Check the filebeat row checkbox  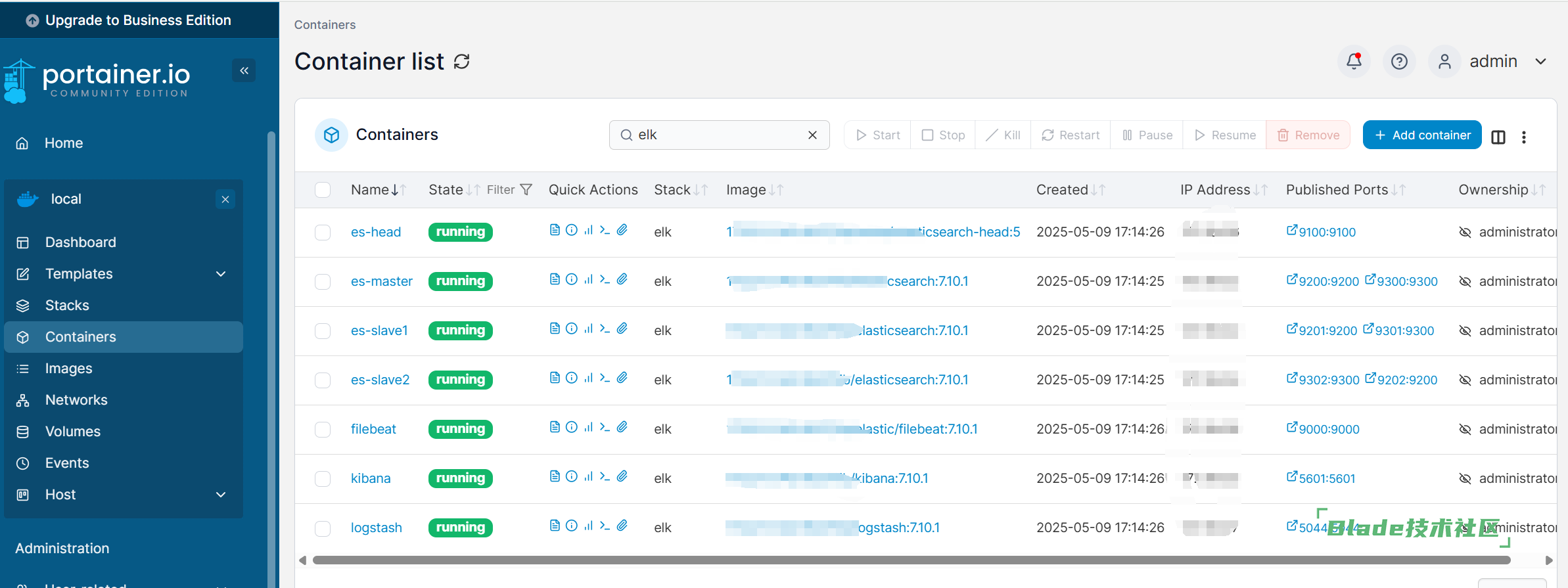(x=323, y=430)
